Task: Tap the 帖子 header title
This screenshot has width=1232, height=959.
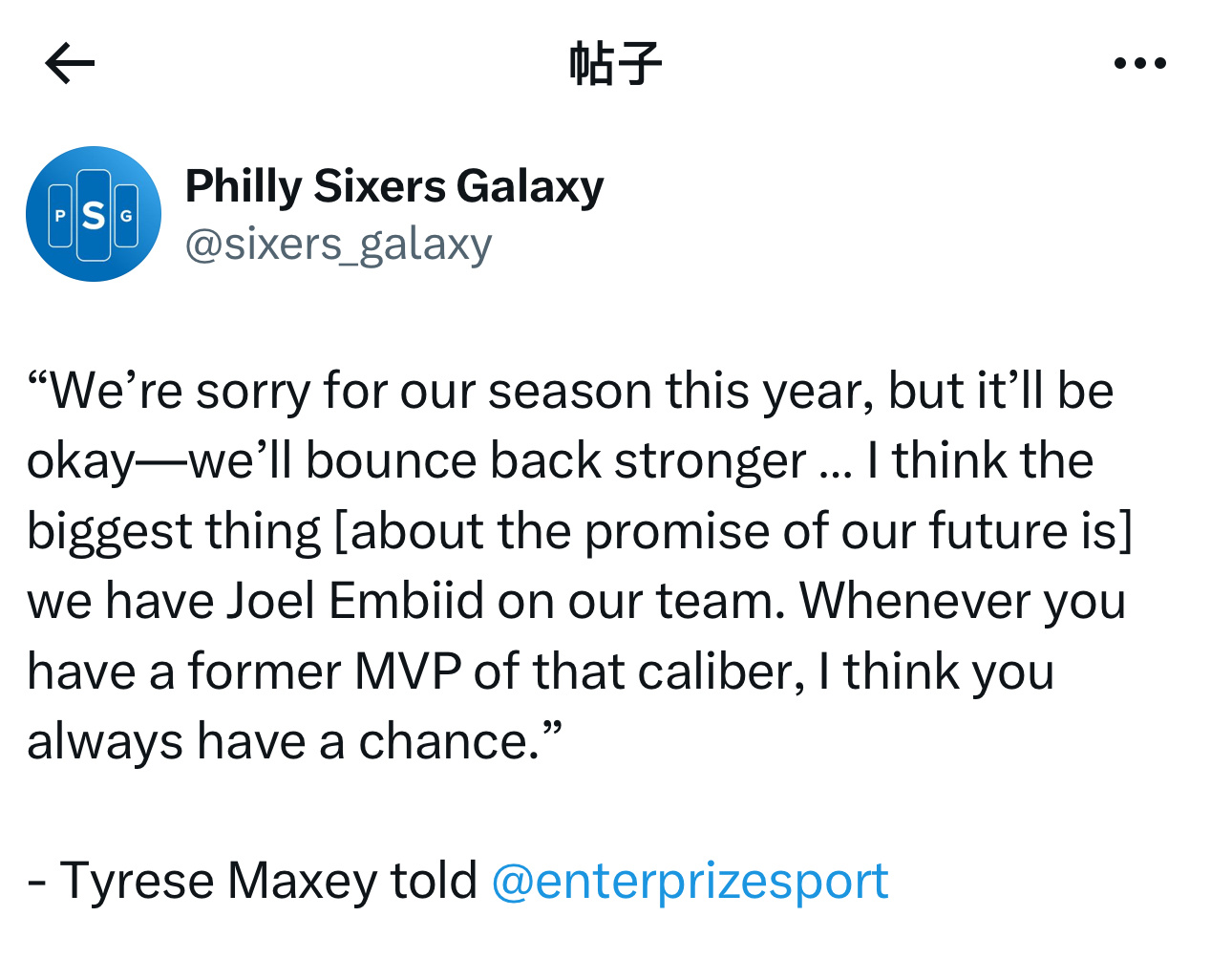Action: click(616, 64)
